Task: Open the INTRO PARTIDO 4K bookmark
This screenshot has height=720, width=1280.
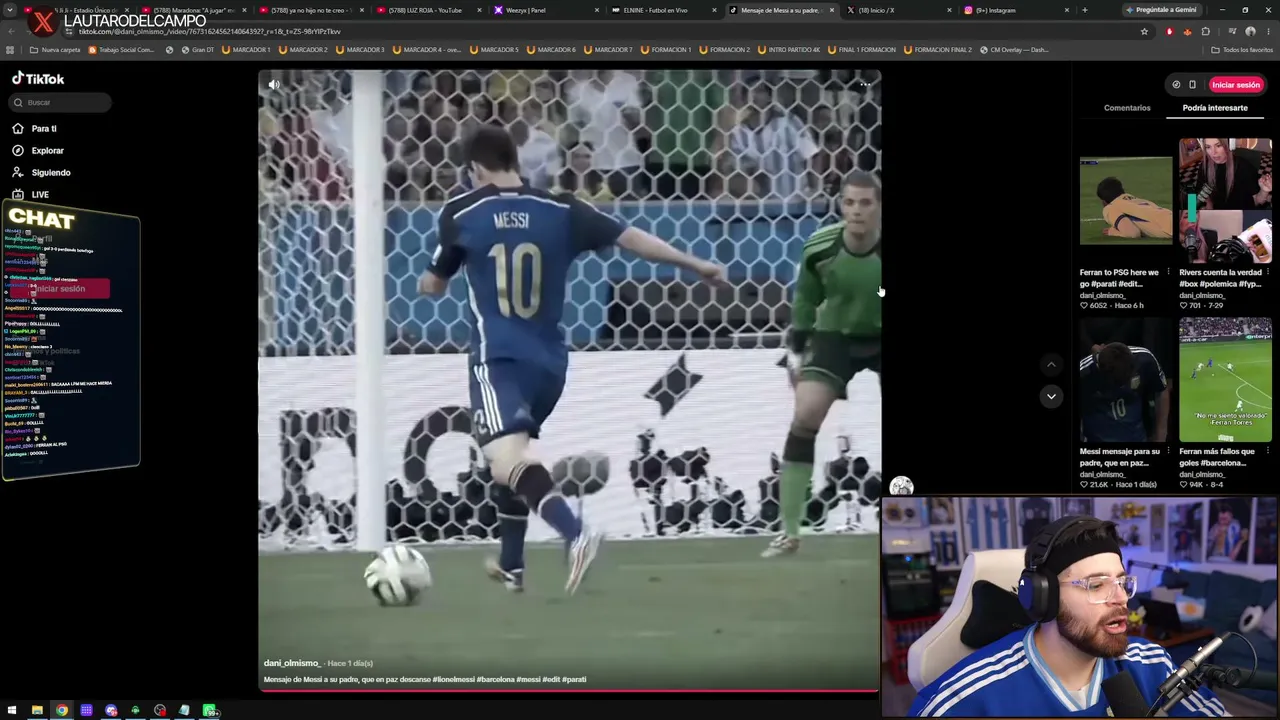Action: [x=788, y=50]
